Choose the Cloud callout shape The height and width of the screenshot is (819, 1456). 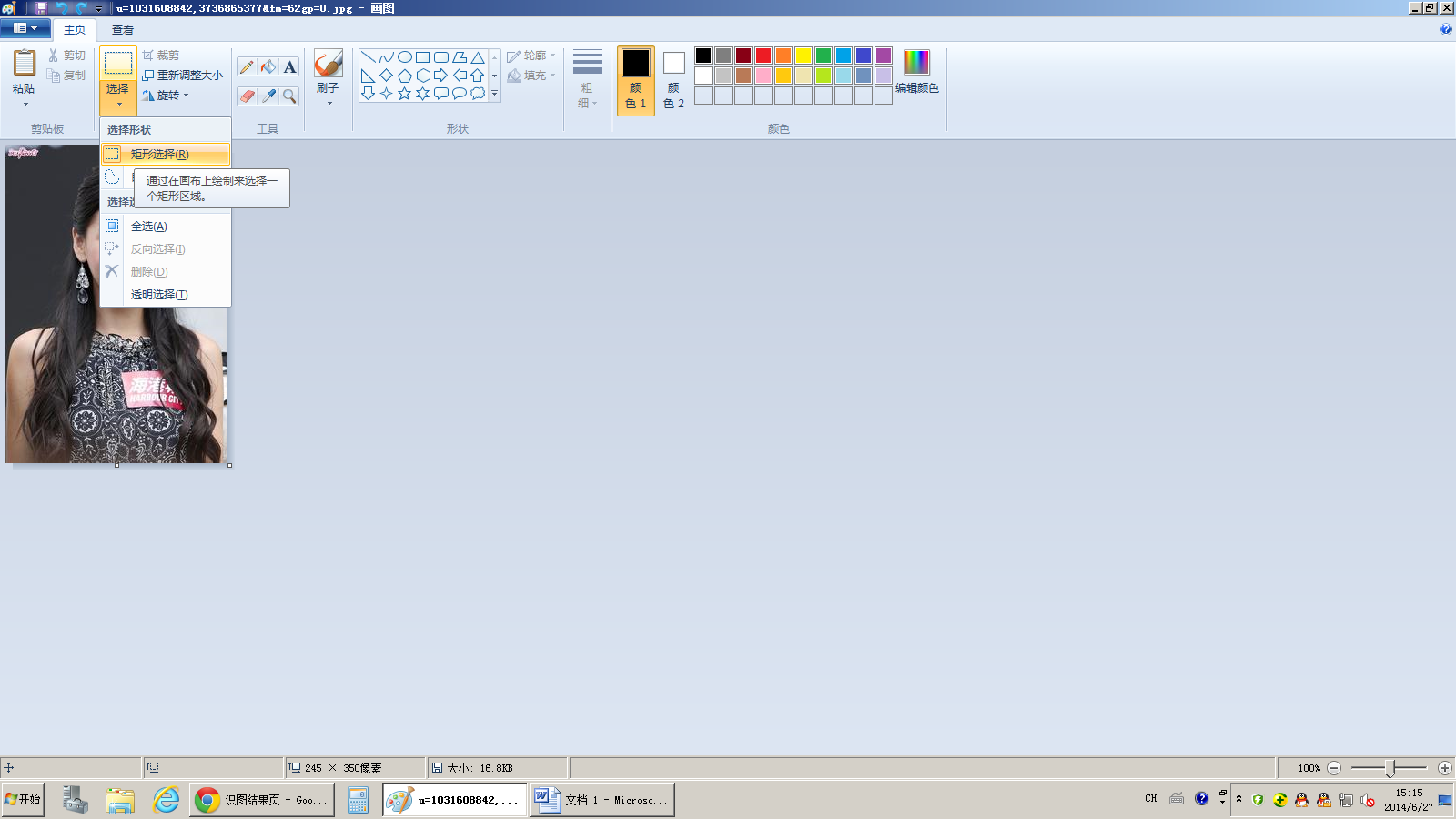click(478, 94)
